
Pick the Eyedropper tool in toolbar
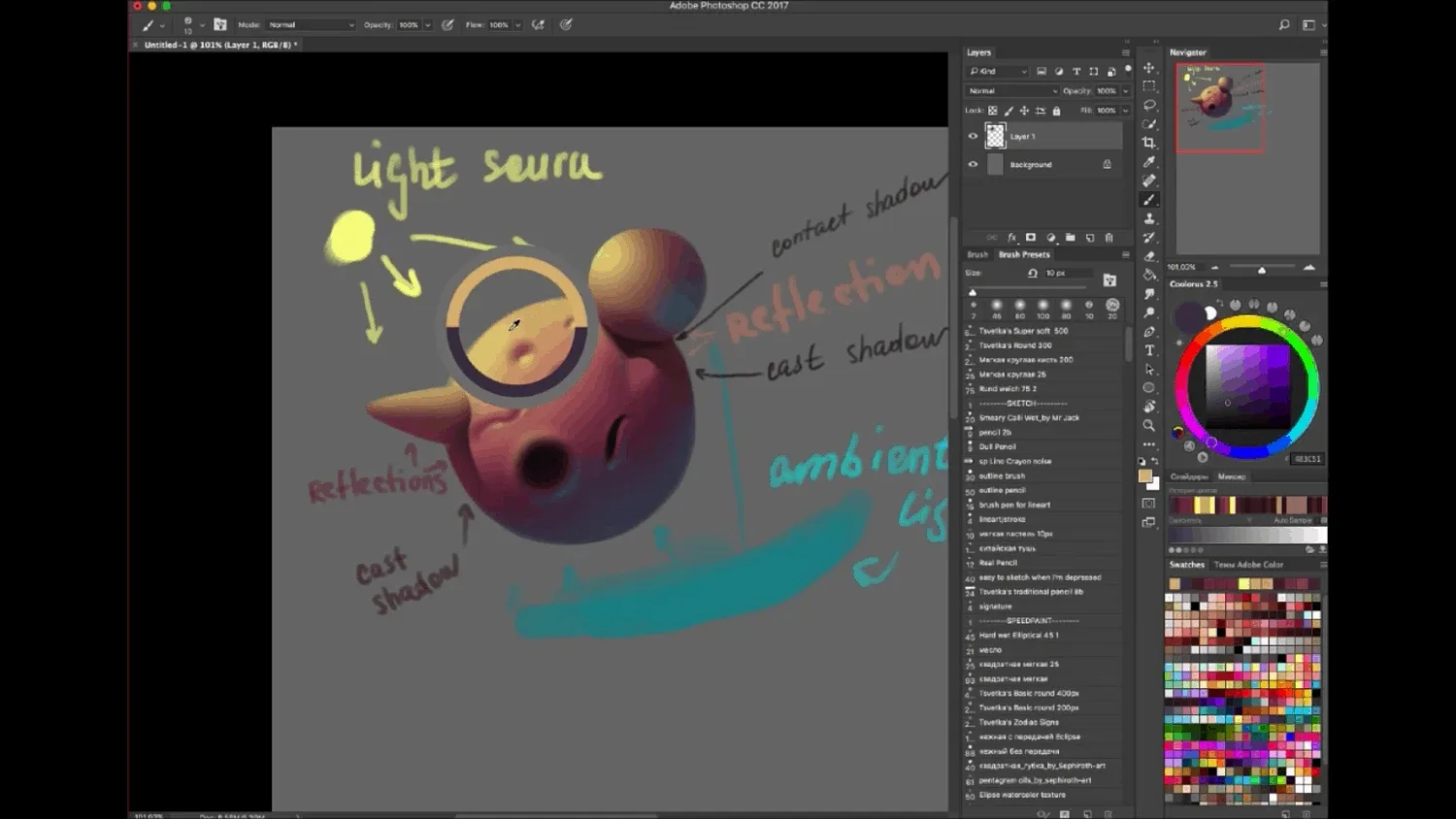click(1149, 162)
